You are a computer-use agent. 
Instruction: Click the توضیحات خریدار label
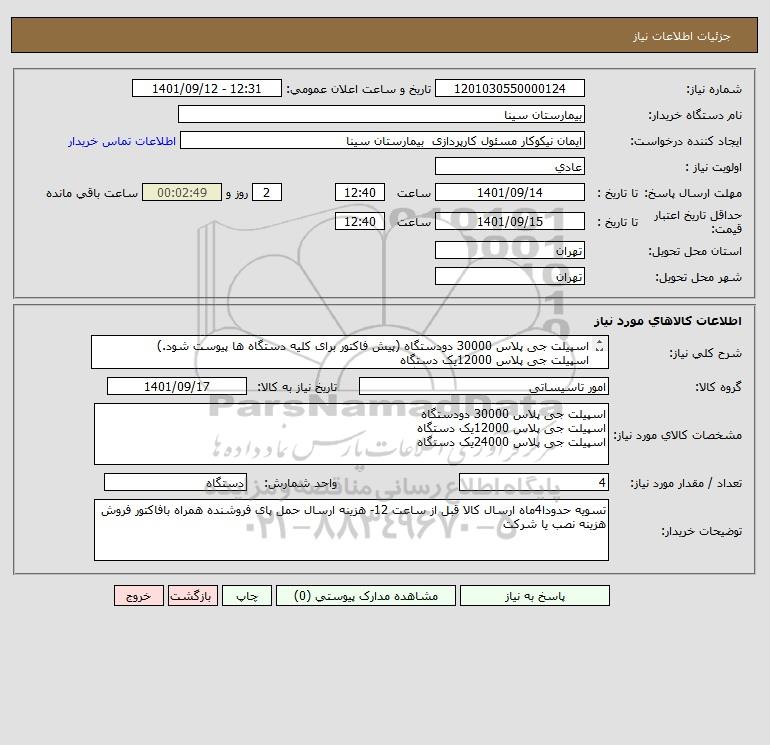pos(701,531)
